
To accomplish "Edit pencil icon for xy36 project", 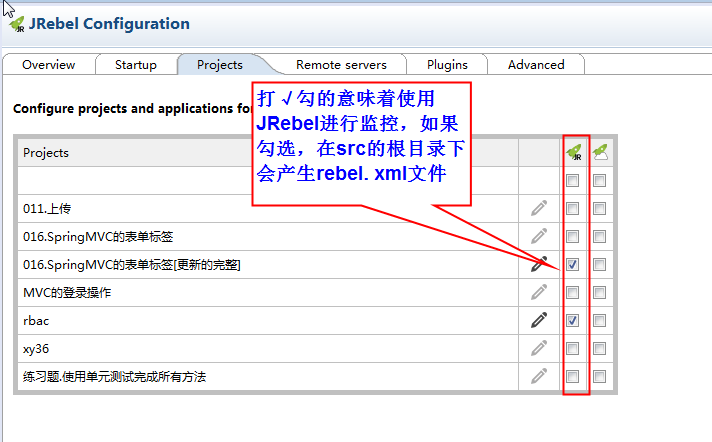I will click(539, 348).
